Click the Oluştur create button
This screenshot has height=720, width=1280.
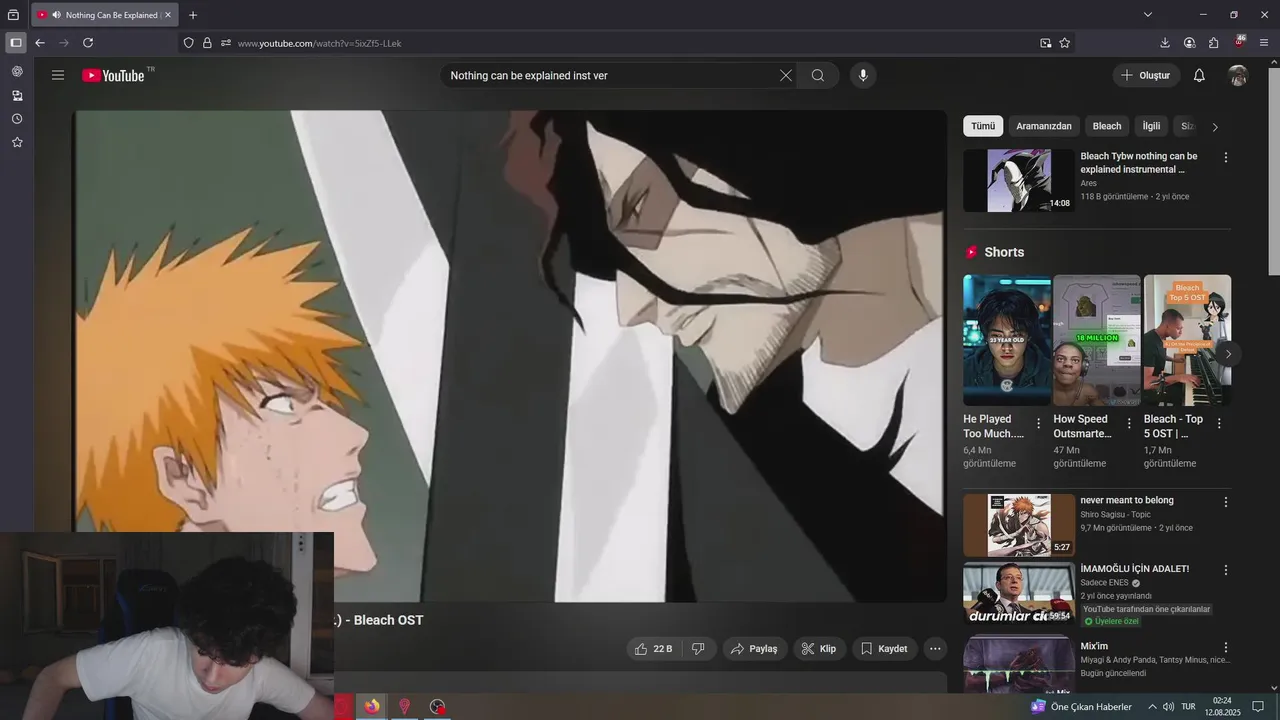coord(1145,75)
